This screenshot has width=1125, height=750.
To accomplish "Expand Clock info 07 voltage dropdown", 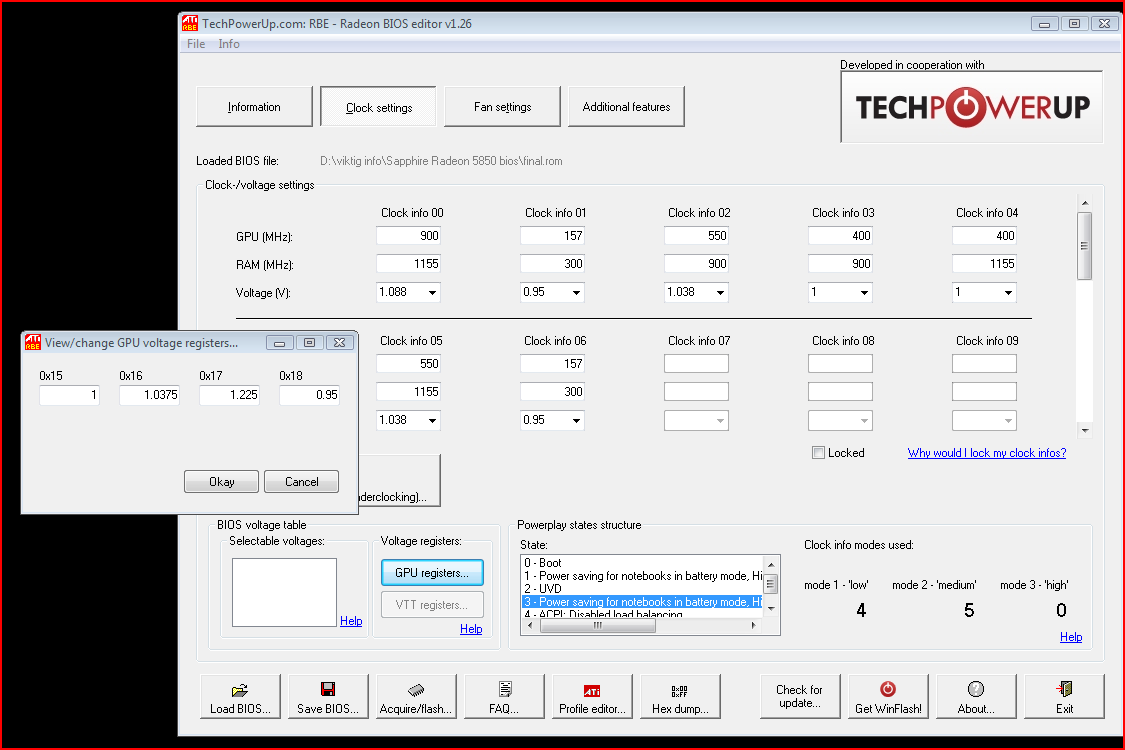I will [721, 421].
